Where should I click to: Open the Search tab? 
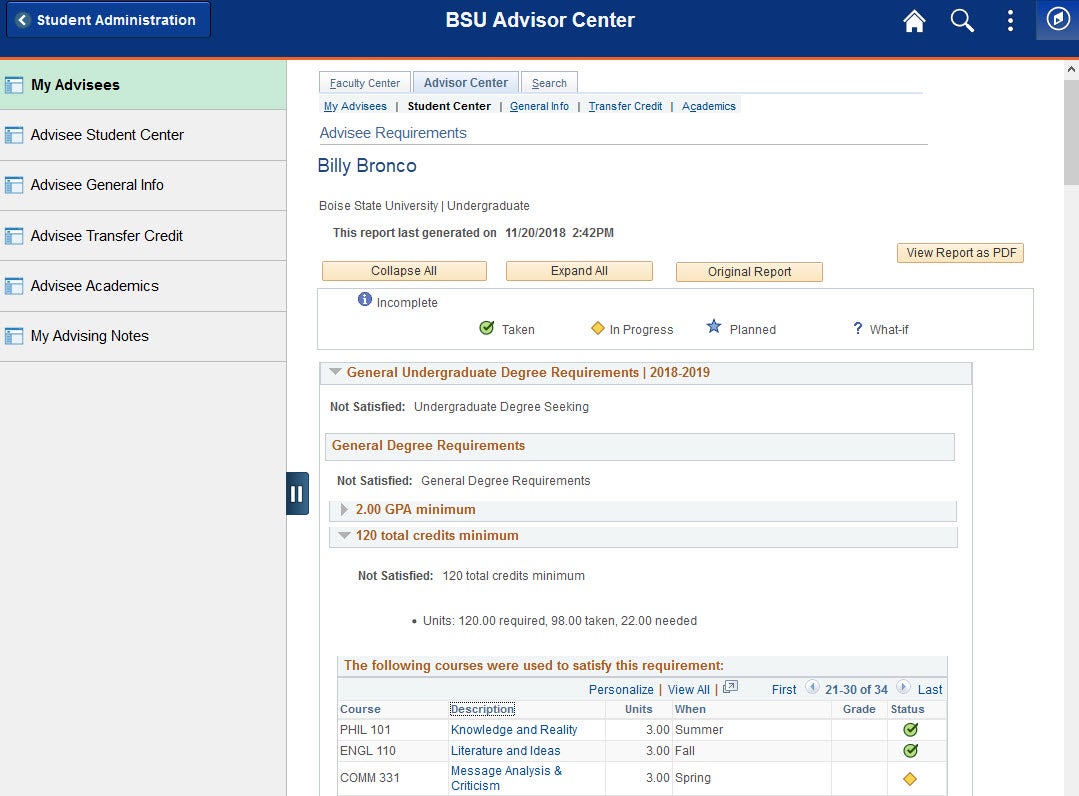pyautogui.click(x=549, y=83)
